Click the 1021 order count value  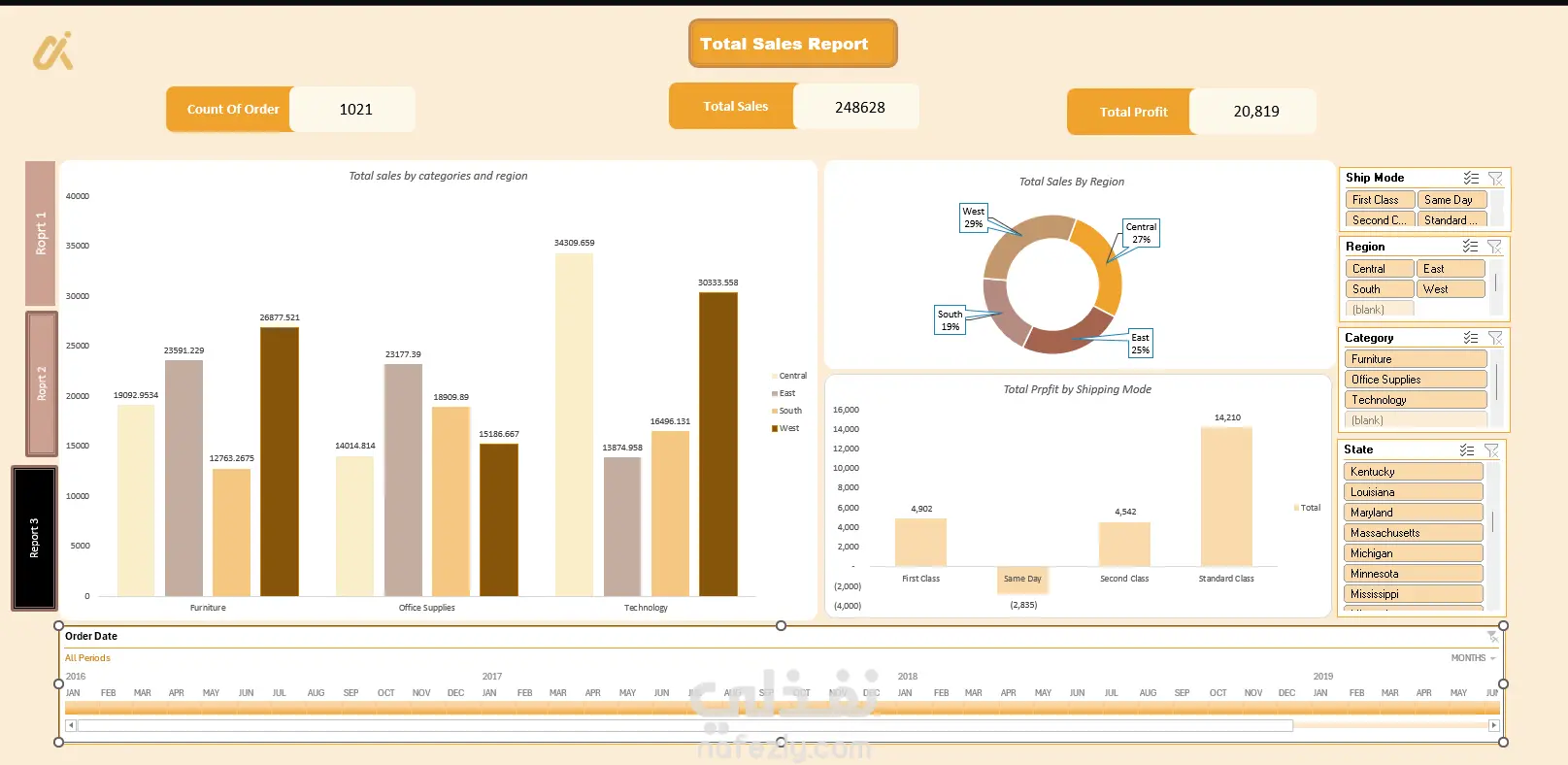coord(355,110)
